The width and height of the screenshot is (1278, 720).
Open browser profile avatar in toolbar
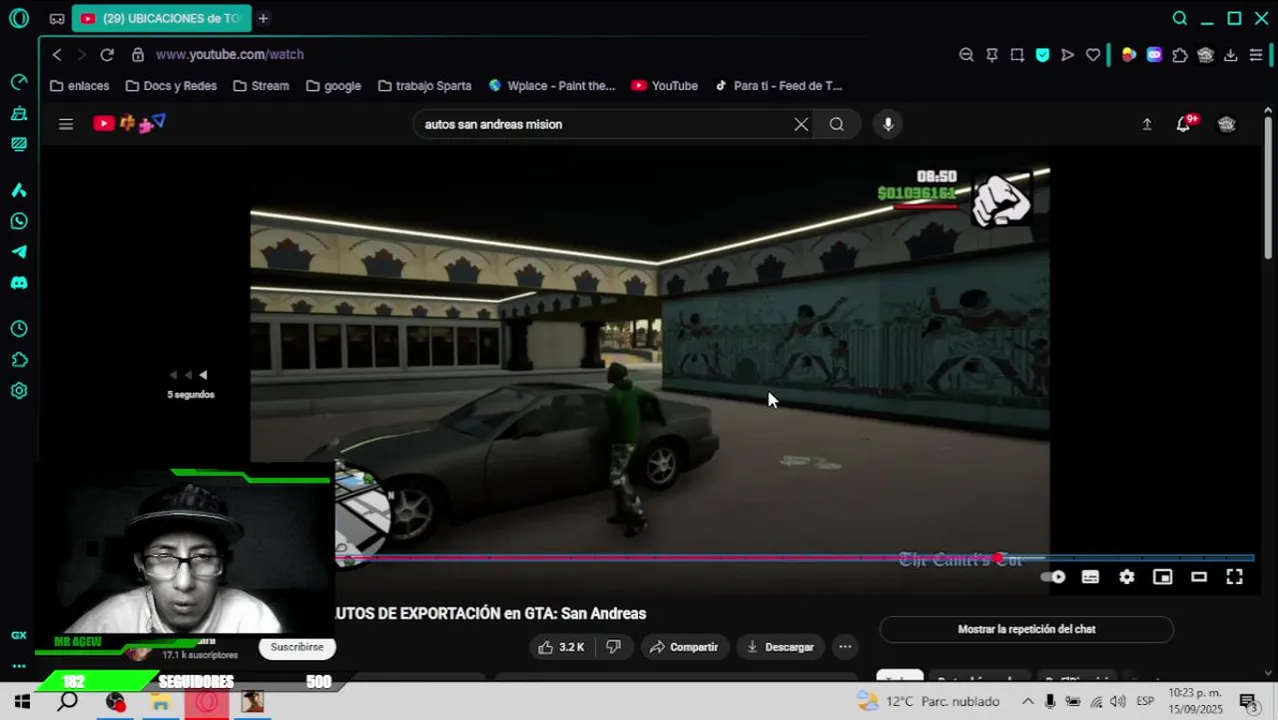click(x=1206, y=55)
